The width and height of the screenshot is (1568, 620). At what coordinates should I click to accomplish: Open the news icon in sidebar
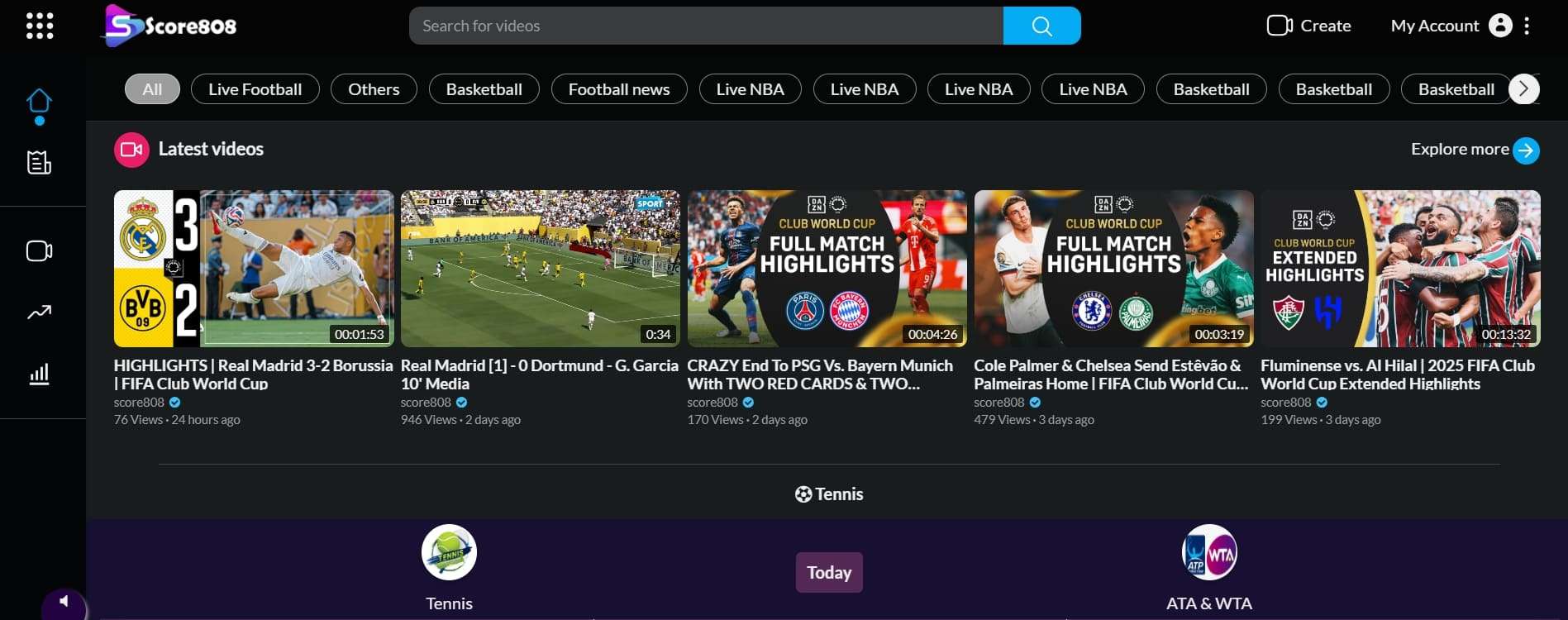(x=39, y=163)
